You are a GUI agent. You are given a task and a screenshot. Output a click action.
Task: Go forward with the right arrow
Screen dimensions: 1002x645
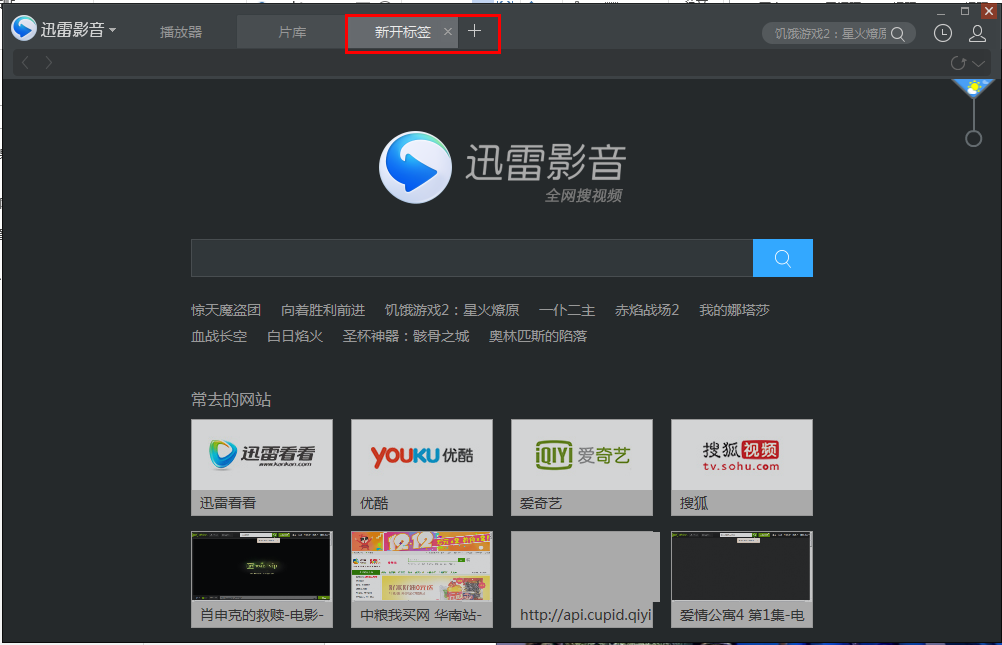(49, 63)
